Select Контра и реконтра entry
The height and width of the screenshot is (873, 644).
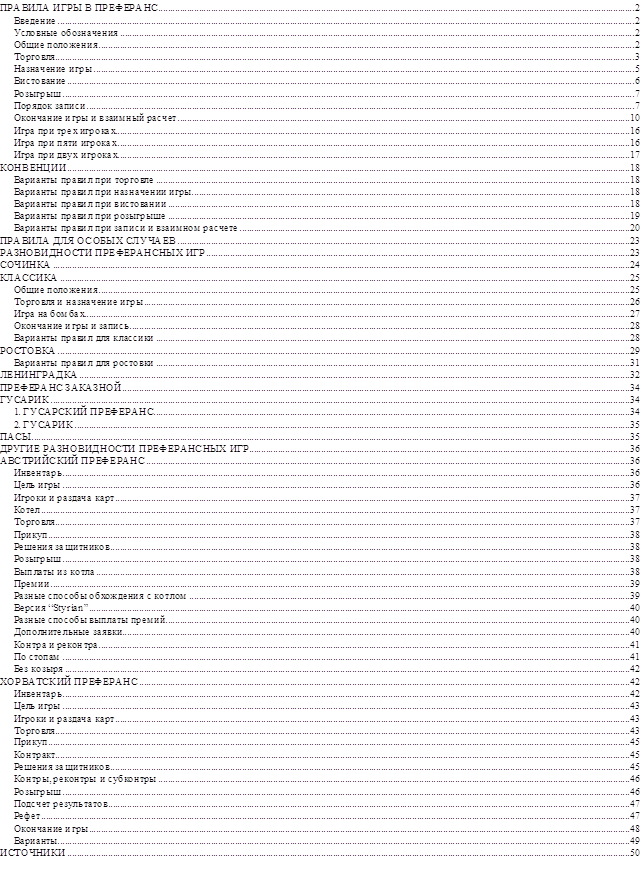(x=56, y=644)
